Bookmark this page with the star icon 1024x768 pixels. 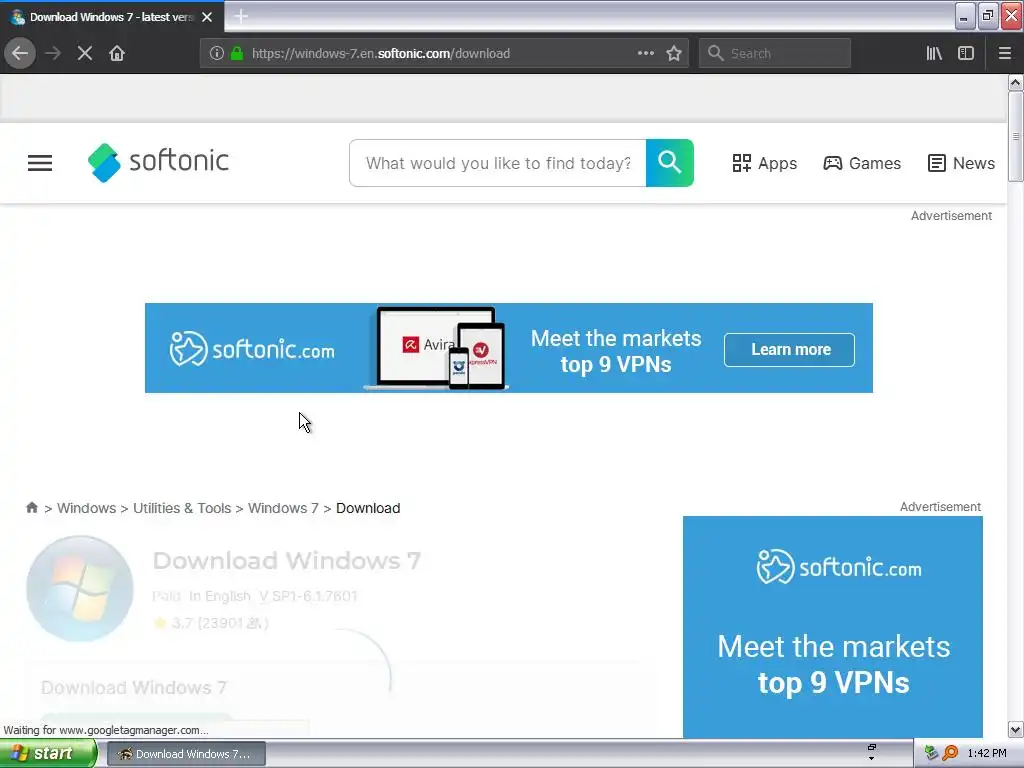[674, 53]
